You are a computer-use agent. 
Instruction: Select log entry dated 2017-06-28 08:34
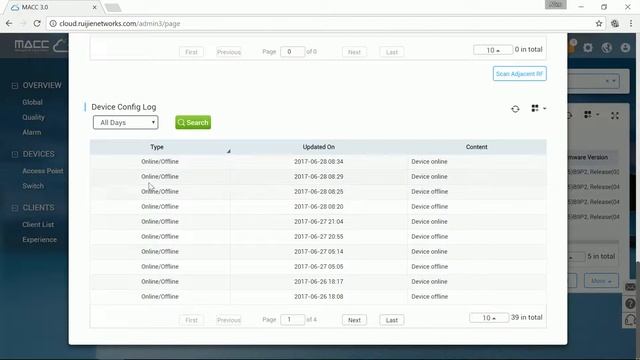point(318,162)
